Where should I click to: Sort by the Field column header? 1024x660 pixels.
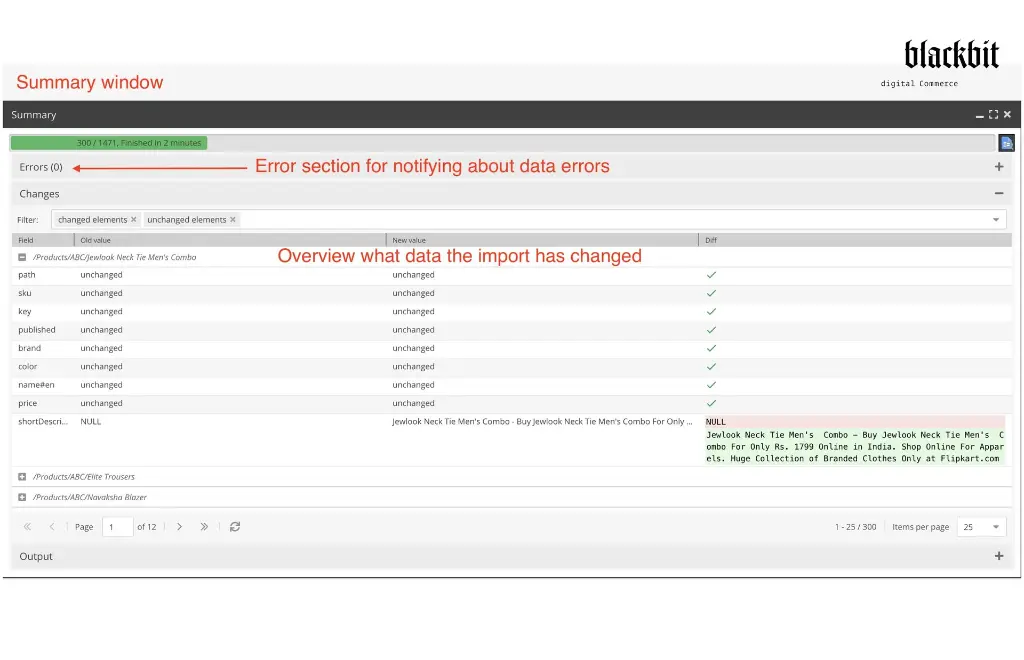click(x=43, y=240)
